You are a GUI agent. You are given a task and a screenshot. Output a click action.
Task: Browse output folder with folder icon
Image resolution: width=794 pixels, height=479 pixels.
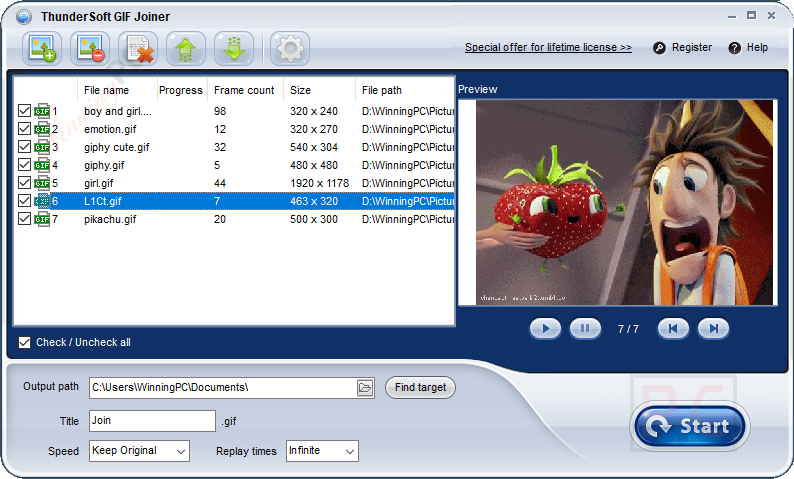pyautogui.click(x=365, y=388)
